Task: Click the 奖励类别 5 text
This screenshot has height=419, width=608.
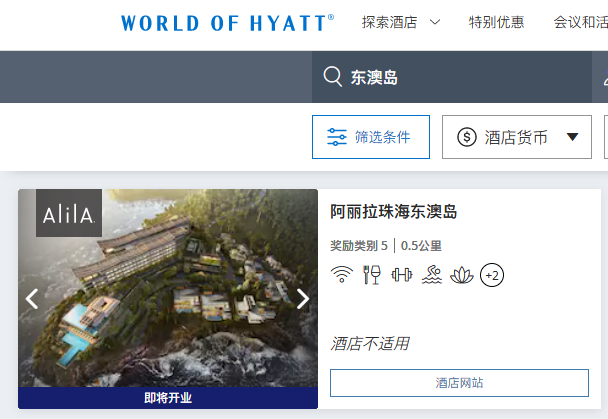Action: coord(359,246)
